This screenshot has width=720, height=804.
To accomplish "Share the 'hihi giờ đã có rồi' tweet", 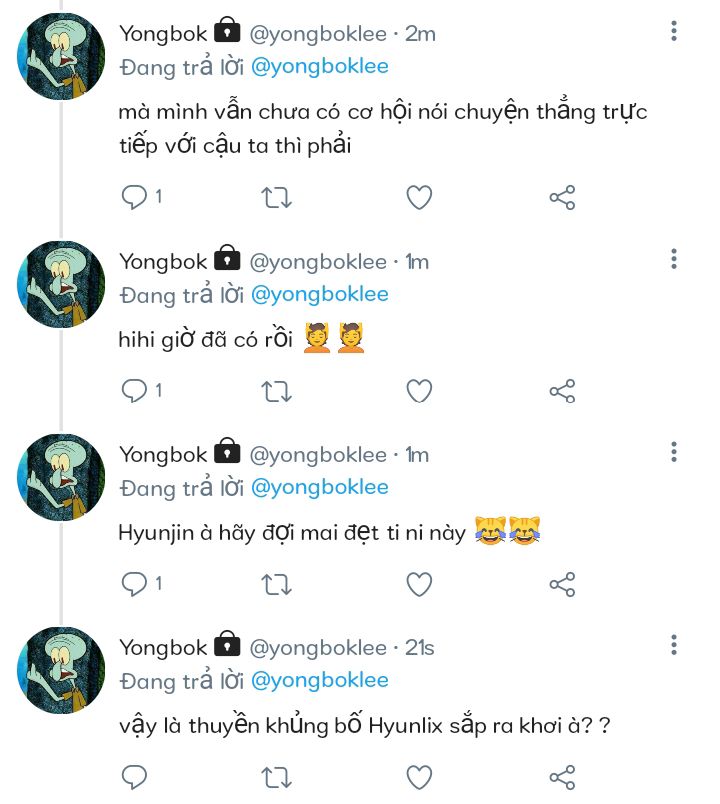I will click(562, 391).
